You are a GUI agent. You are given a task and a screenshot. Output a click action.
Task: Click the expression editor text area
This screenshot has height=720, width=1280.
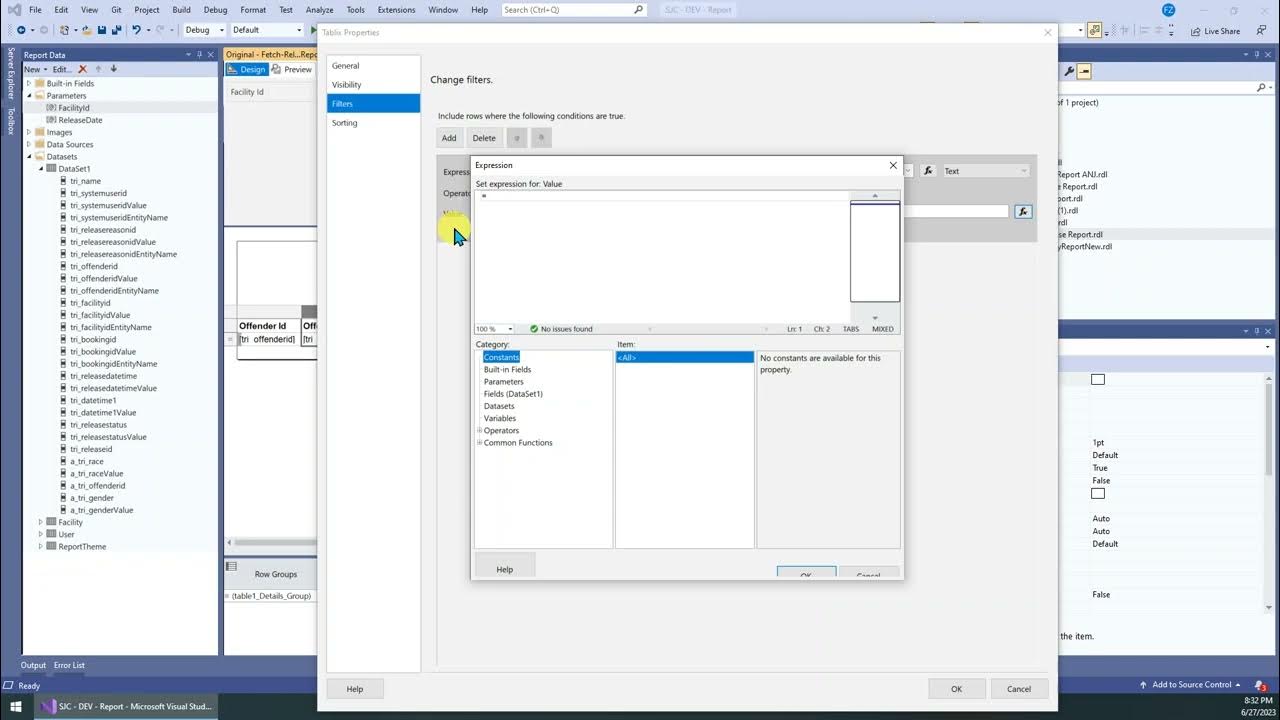coord(661,257)
